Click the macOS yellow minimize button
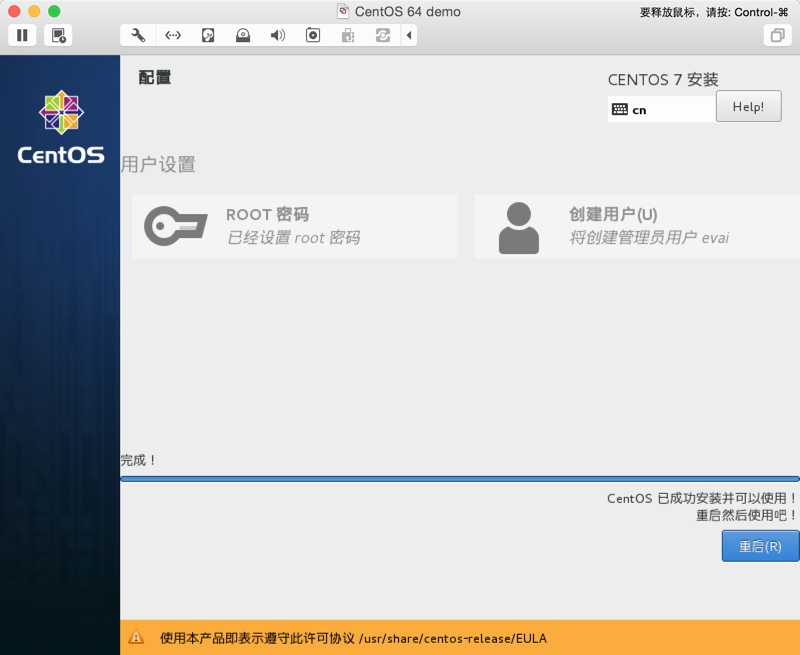800x655 pixels. 34,11
